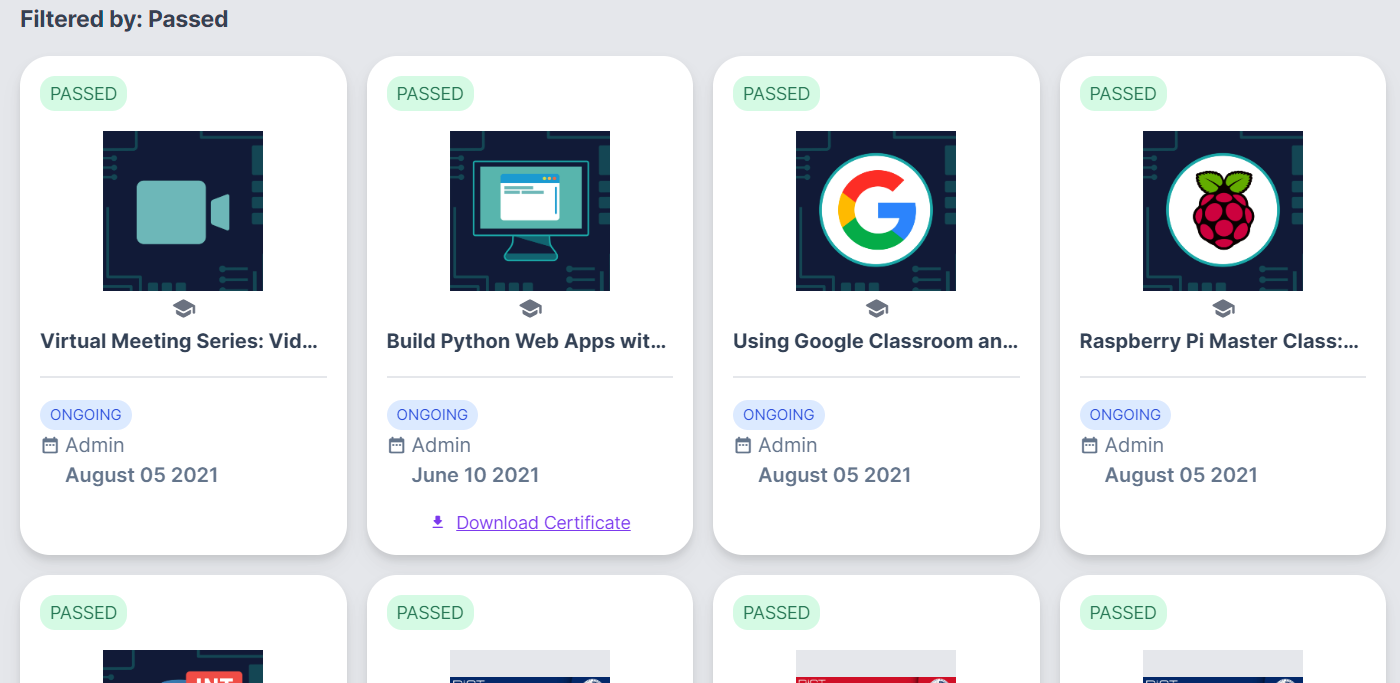Click graduation cap icon under Google Classroom thumbnail
The image size is (1400, 683).
click(x=876, y=308)
